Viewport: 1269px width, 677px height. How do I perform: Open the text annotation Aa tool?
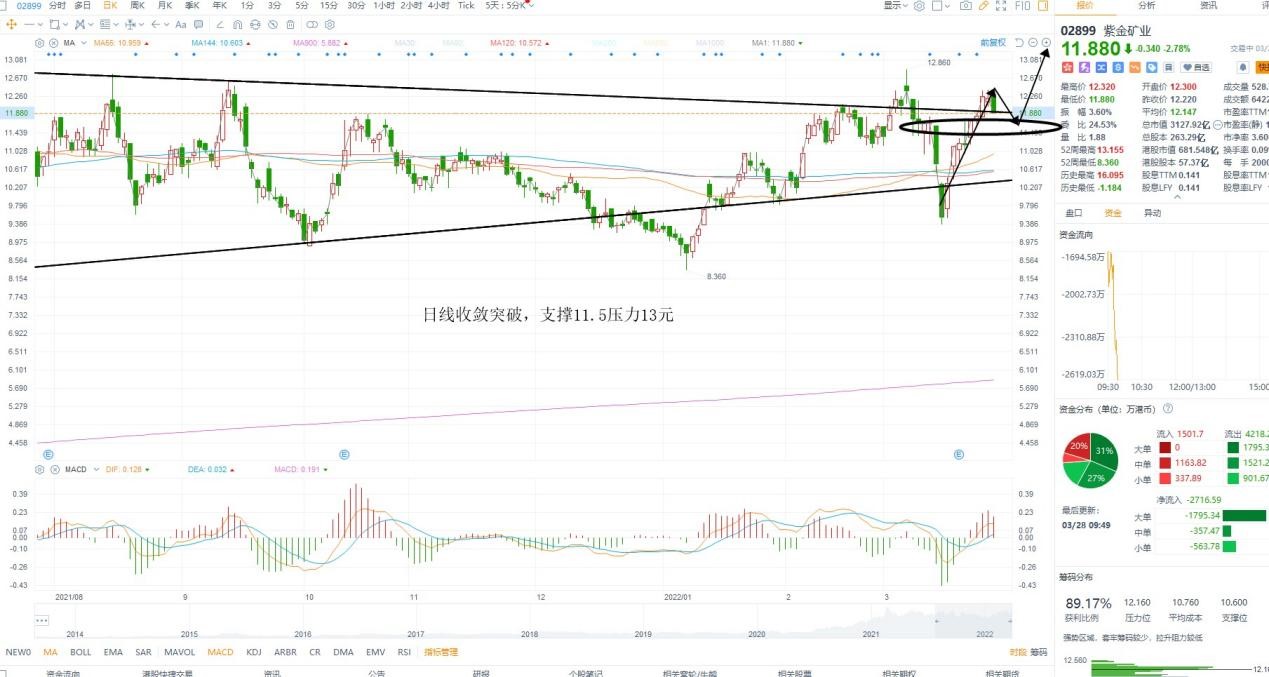[x=181, y=24]
